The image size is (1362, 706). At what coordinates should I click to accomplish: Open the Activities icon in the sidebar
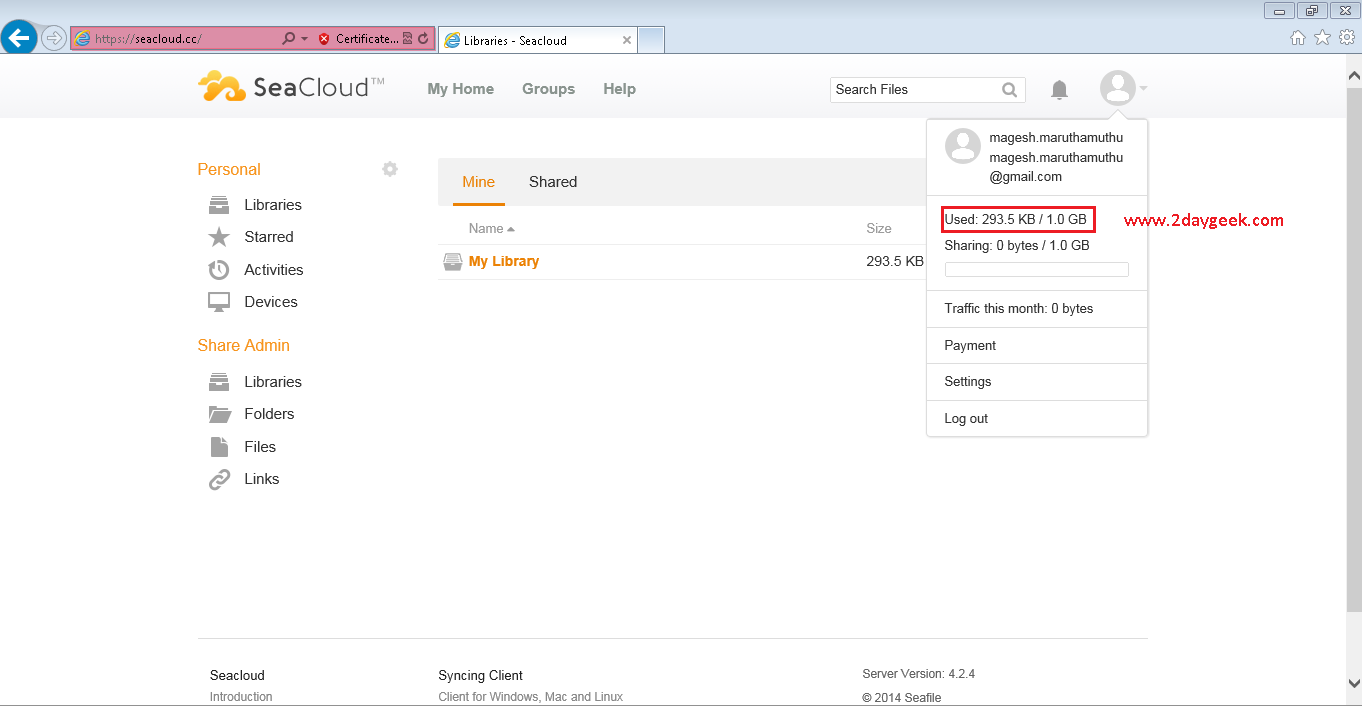(219, 270)
